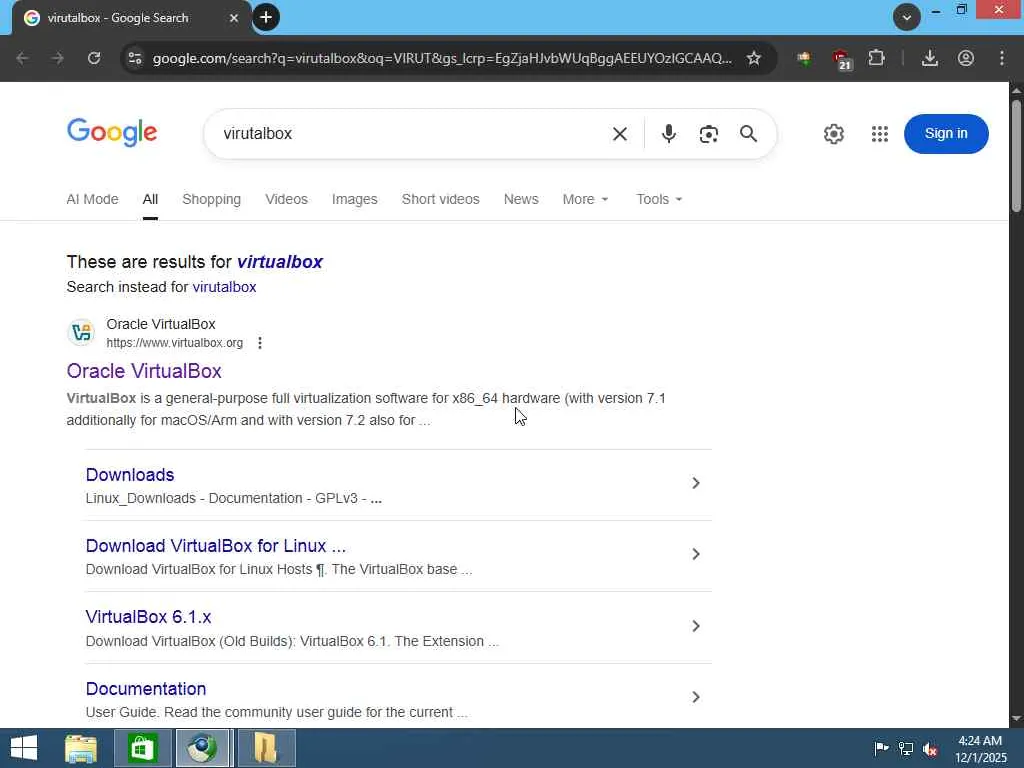Image resolution: width=1024 pixels, height=768 pixels.
Task: Open the yellow folder taskbar icon
Action: click(266, 748)
